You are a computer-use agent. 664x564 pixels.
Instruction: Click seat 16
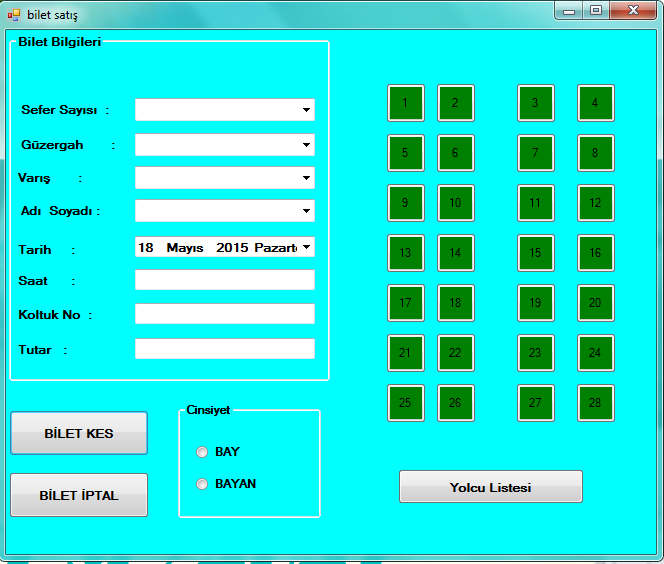pos(595,253)
